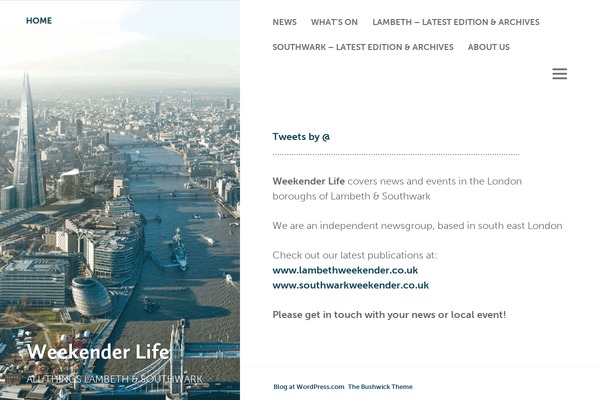Screen dimensions: 600x400
Task: Visit the ABOUT US page
Action: tap(489, 47)
